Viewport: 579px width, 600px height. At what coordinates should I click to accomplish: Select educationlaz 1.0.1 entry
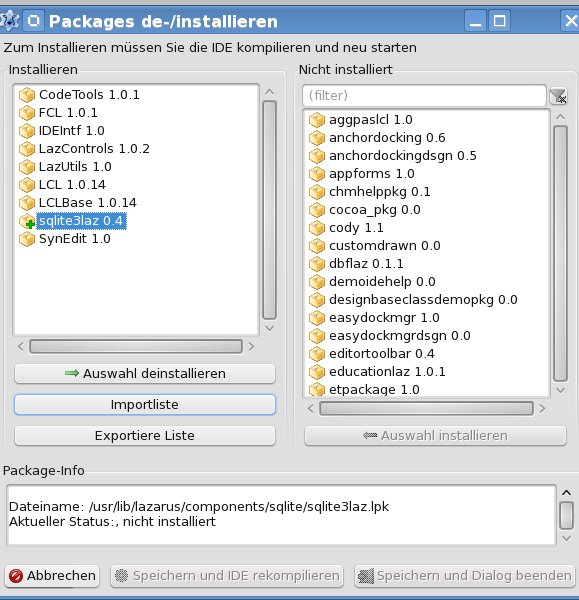[x=387, y=372]
